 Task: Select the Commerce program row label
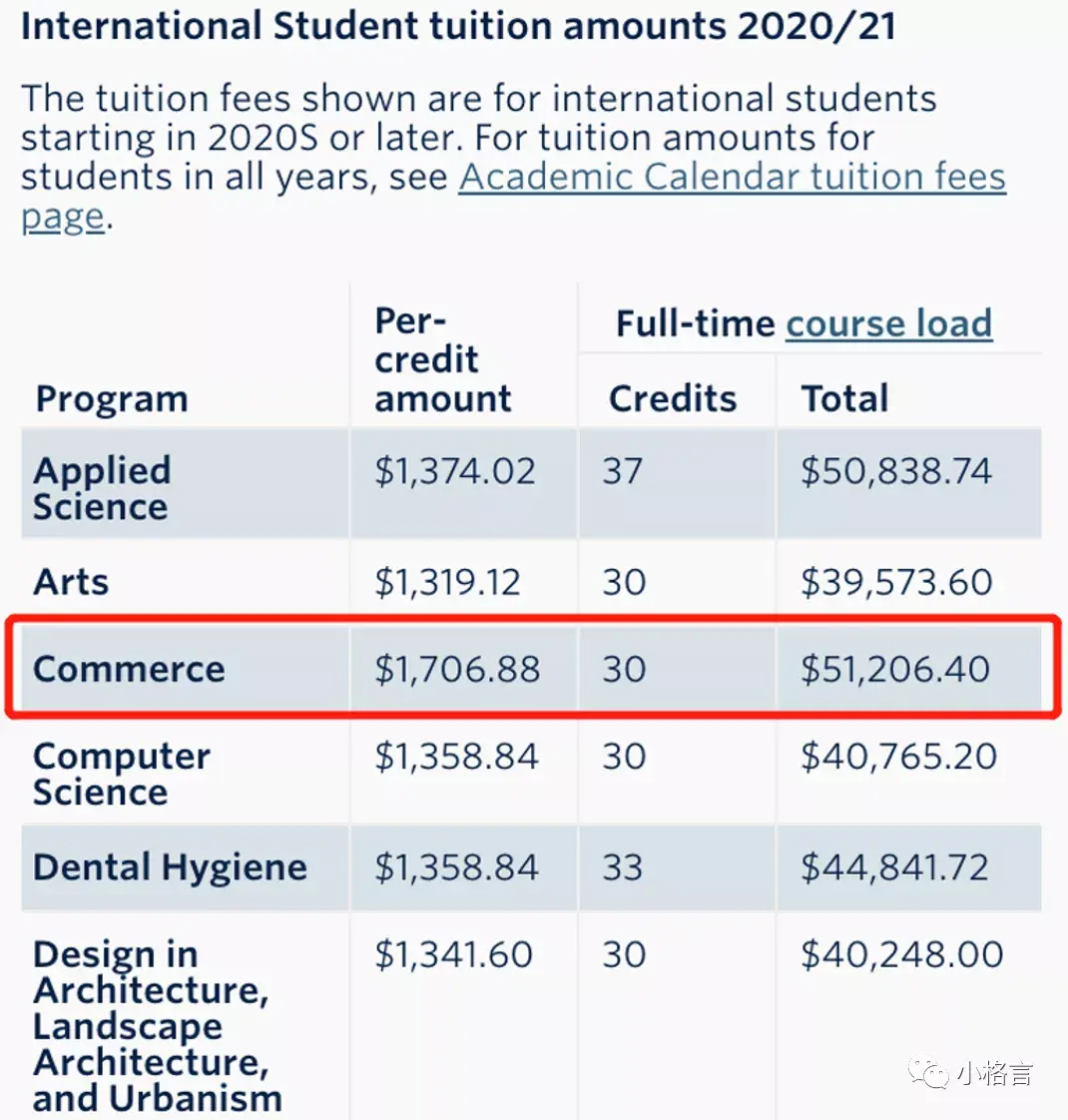tap(129, 669)
